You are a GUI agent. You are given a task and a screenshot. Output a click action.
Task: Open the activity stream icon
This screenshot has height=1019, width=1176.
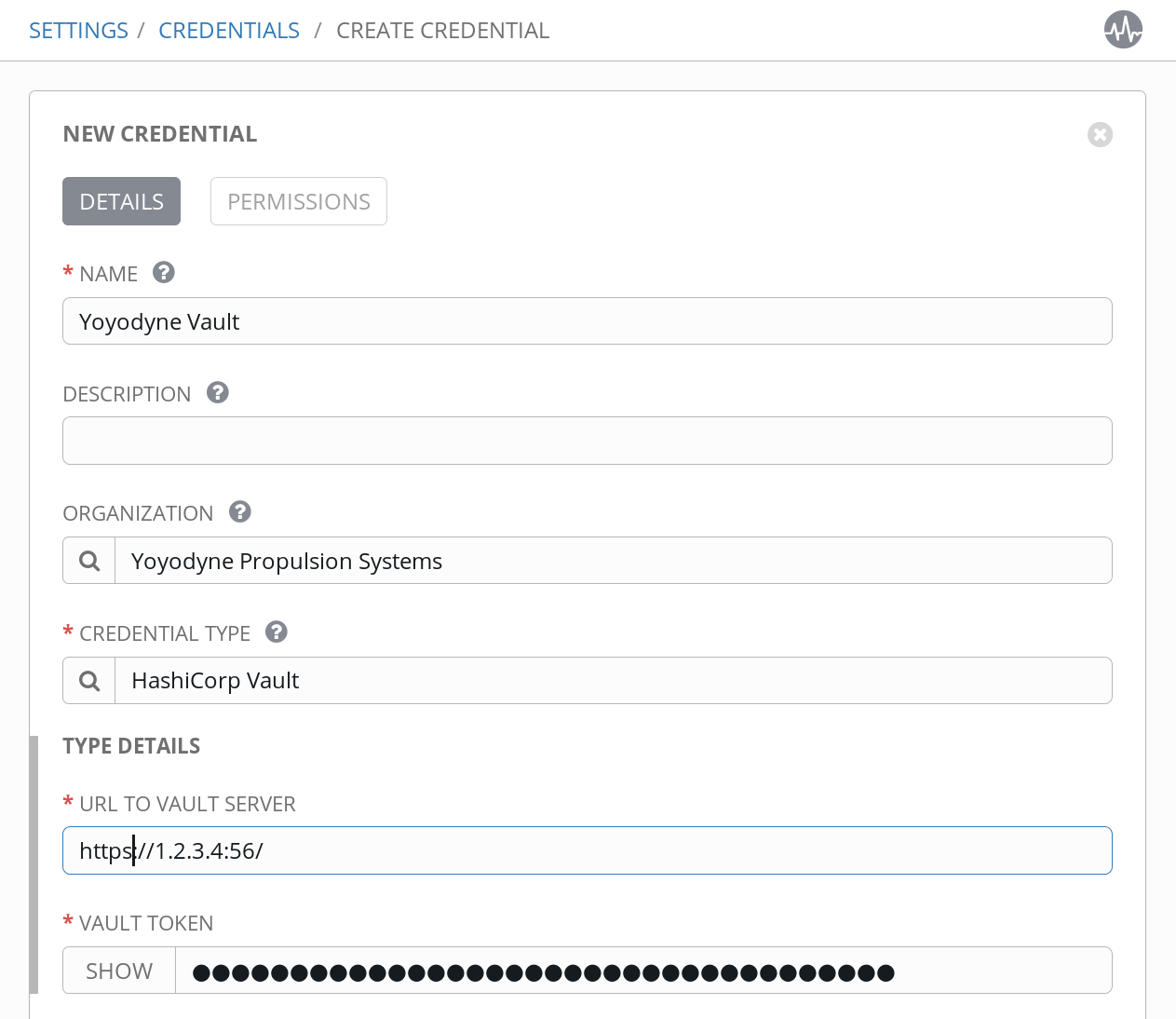pos(1123,30)
